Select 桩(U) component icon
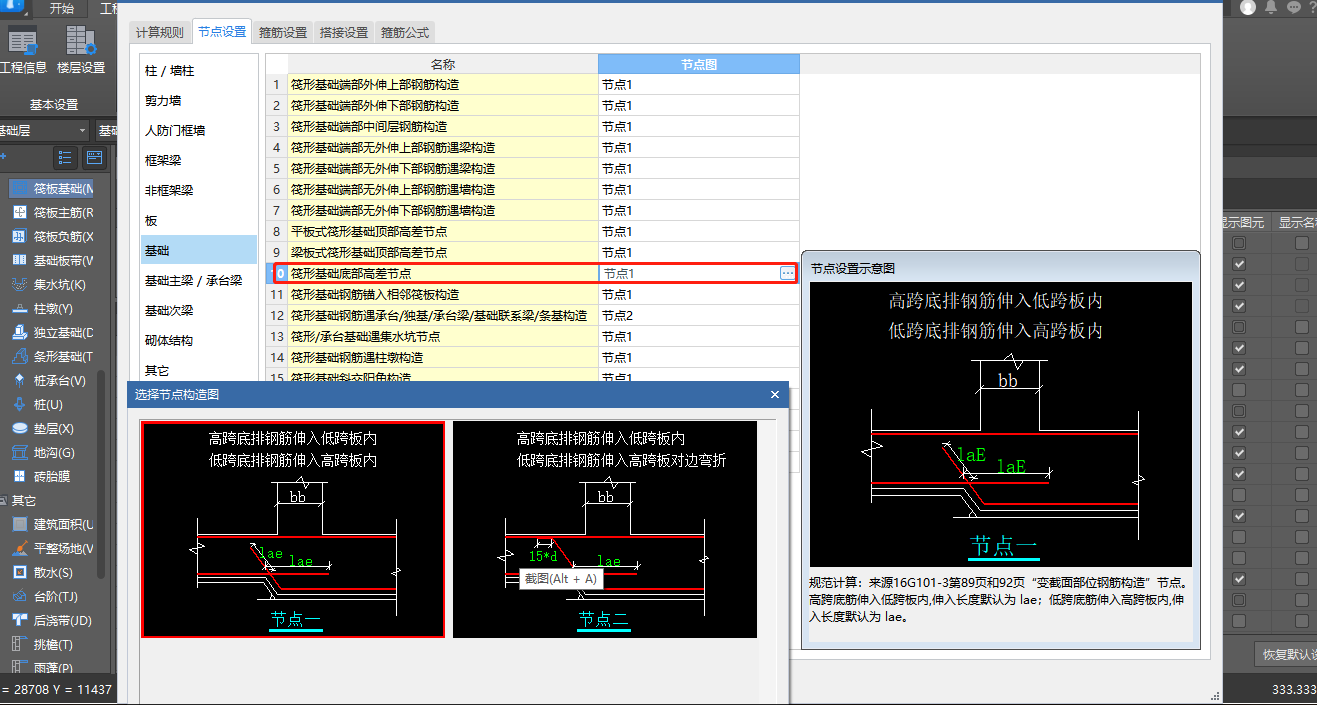1317x705 pixels. coord(19,404)
